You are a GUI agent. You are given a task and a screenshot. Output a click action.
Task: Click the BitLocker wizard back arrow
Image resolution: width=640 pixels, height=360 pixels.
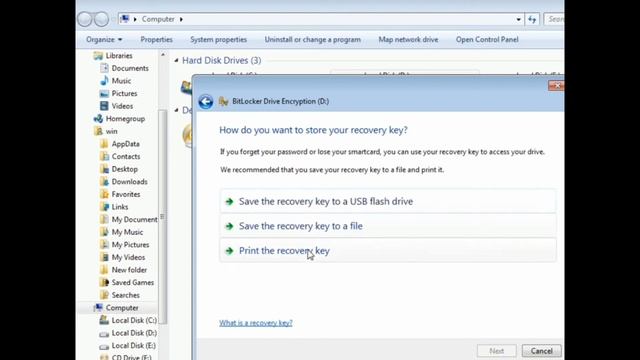pos(206,102)
